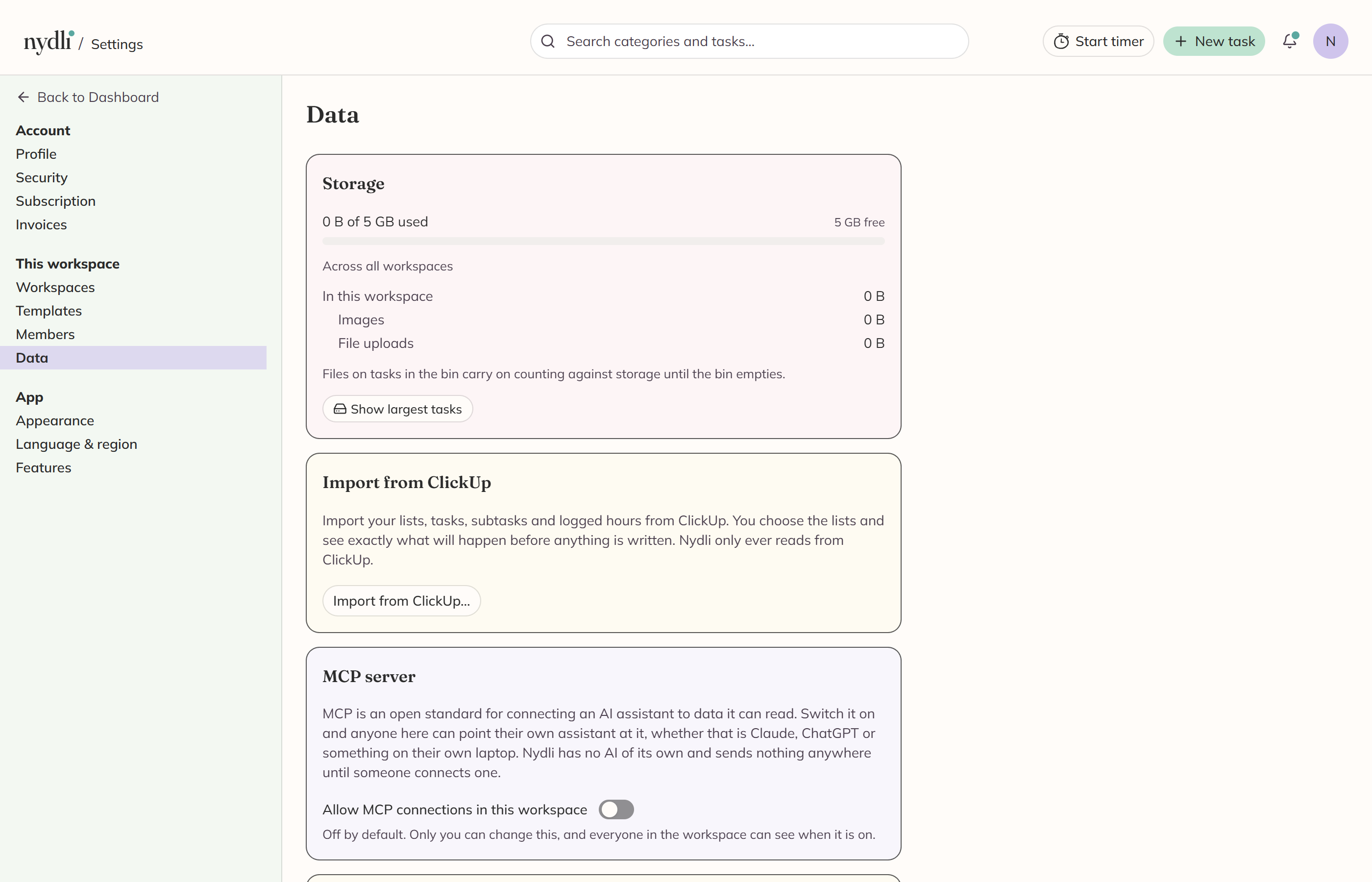Focus the Search categories and tasks field
Viewport: 1372px width, 882px height.
(749, 41)
